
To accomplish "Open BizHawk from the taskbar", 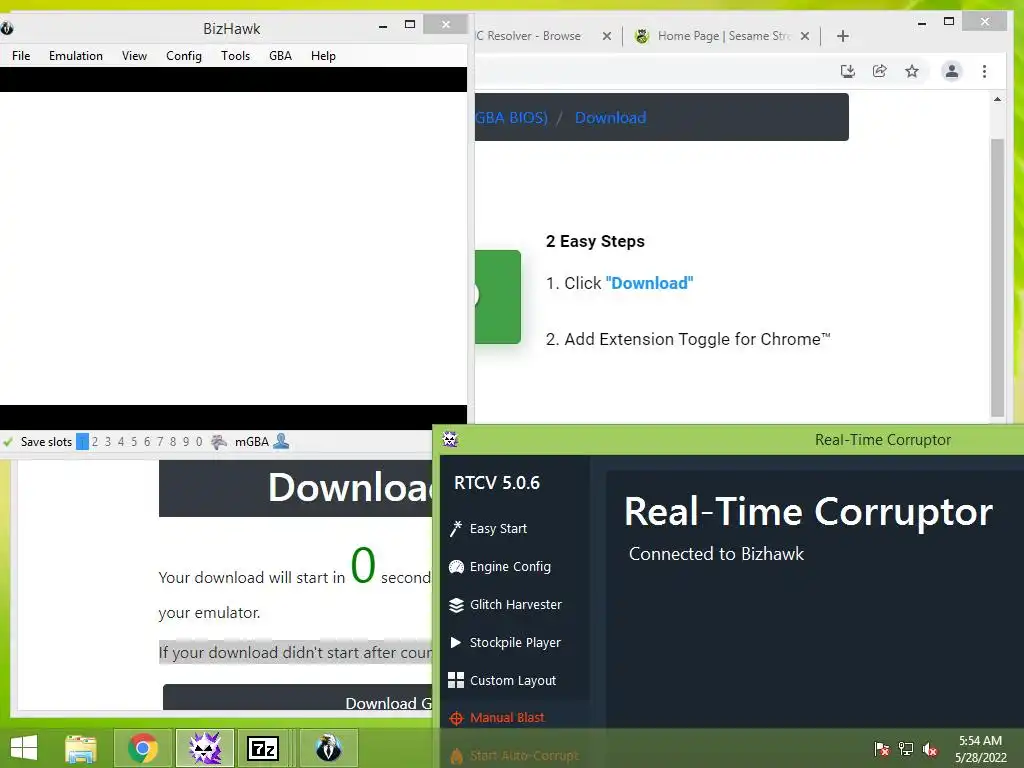I will (x=328, y=748).
